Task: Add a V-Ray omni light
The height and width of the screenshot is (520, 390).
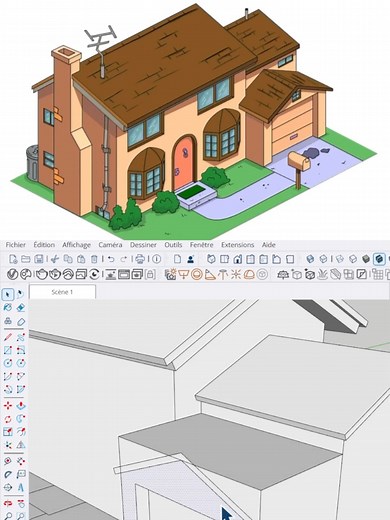Action: pyautogui.click(x=236, y=274)
